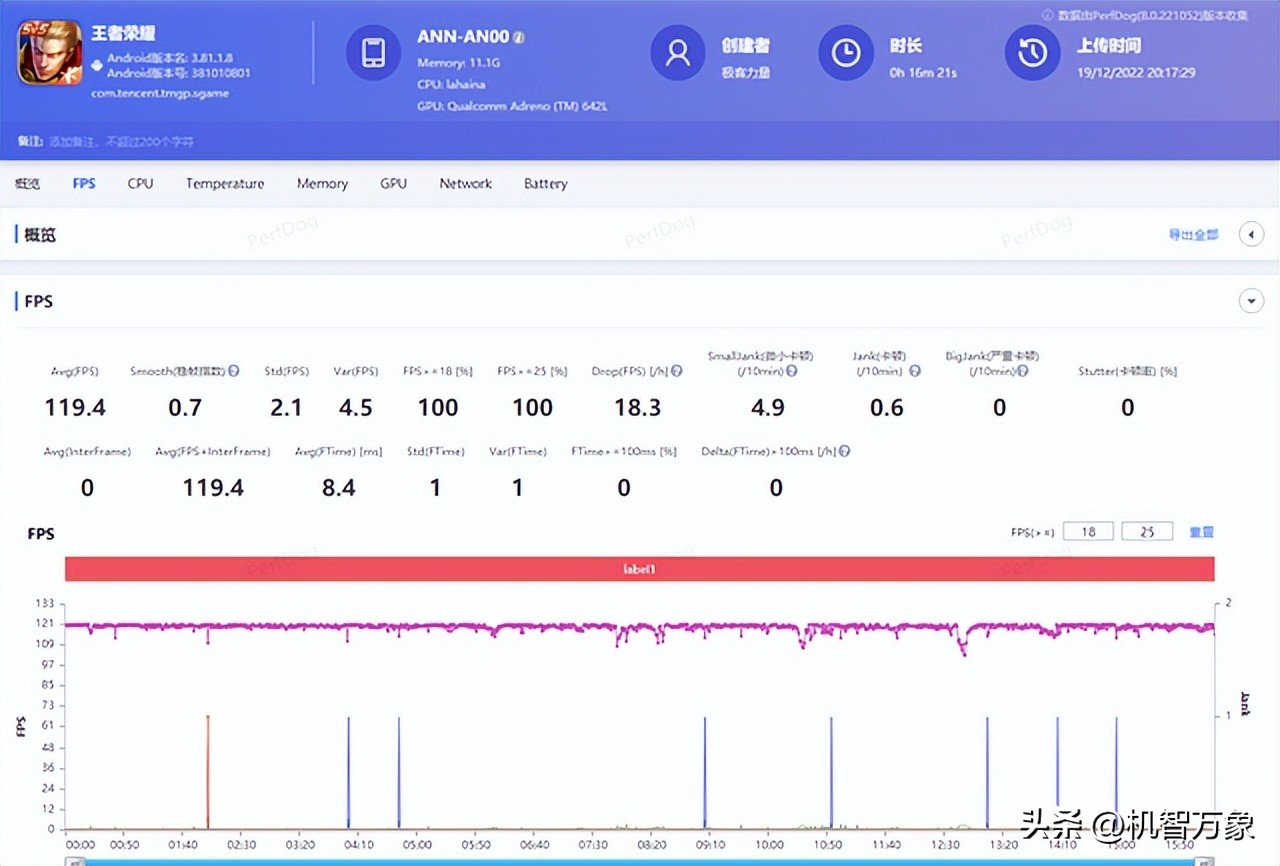Click the help icon beside SmallJank
The width and height of the screenshot is (1280, 866).
point(791,371)
